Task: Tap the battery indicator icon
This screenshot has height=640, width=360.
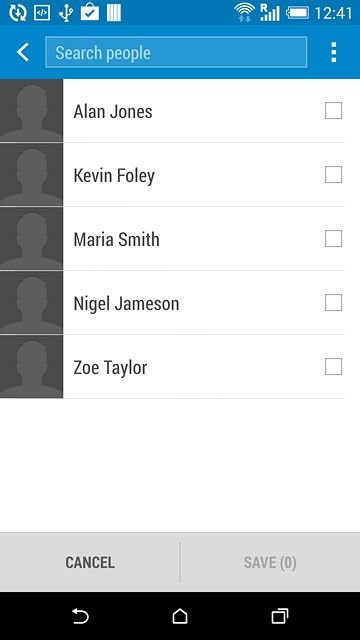Action: tap(298, 13)
